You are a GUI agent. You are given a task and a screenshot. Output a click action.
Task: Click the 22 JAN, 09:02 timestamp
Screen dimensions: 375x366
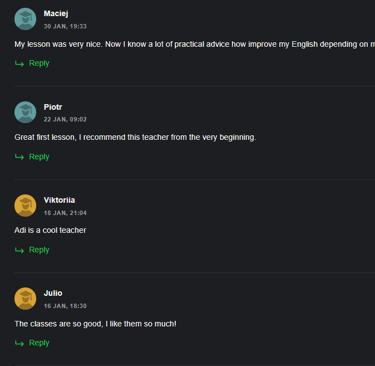65,119
